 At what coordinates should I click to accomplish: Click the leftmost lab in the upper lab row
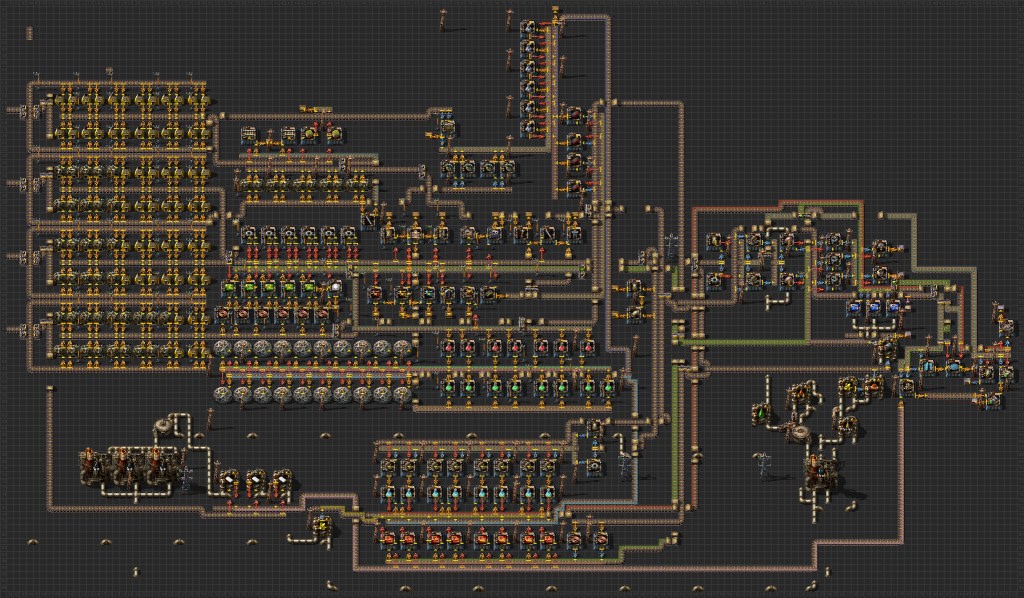point(223,348)
